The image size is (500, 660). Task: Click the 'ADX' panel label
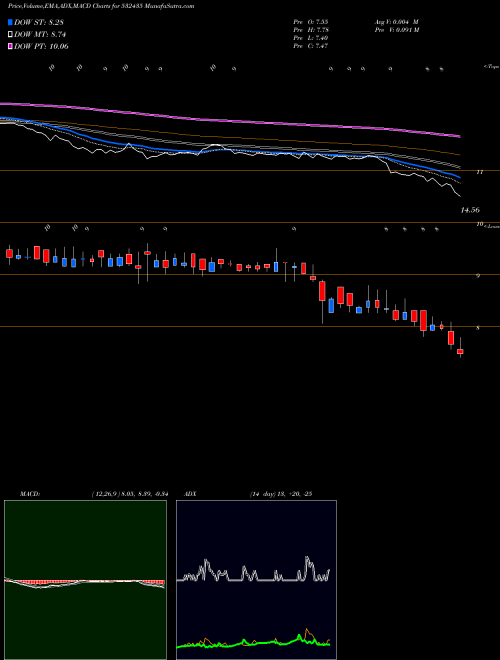click(x=191, y=494)
